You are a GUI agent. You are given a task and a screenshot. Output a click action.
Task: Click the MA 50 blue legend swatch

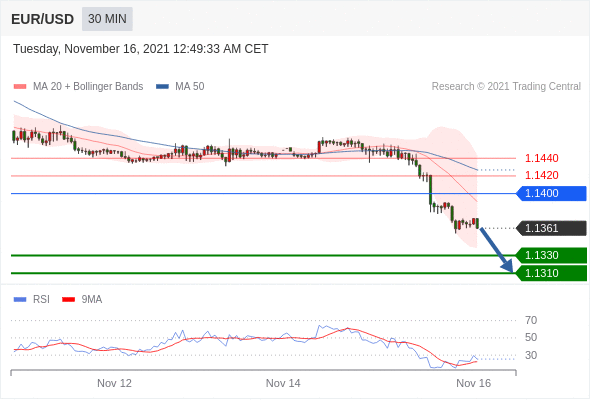pyautogui.click(x=162, y=87)
